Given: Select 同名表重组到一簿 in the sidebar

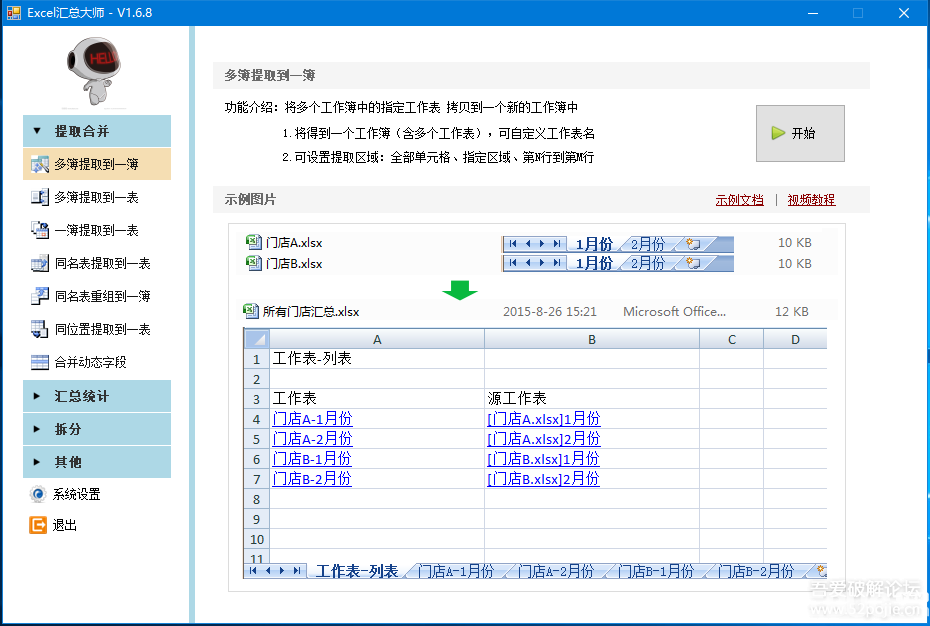Looking at the screenshot, I should click(97, 296).
